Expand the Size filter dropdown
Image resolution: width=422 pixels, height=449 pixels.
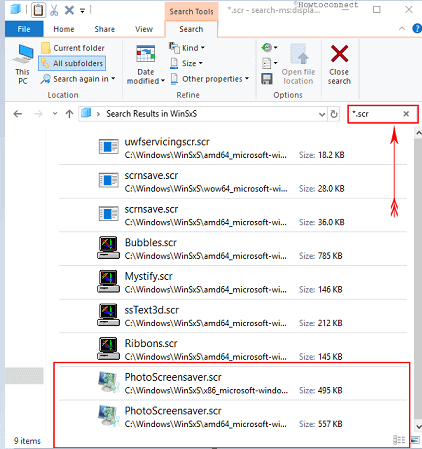click(x=186, y=63)
